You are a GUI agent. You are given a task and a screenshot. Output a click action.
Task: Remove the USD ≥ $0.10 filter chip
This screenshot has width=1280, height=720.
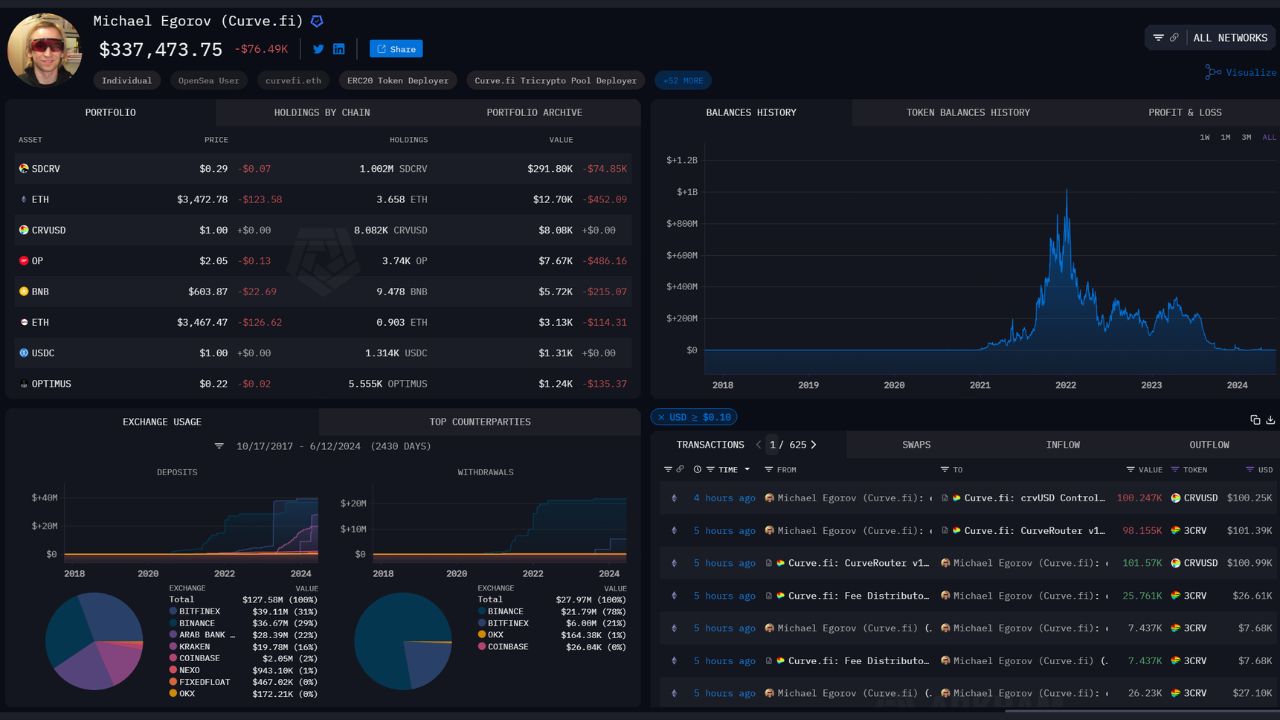pos(660,417)
